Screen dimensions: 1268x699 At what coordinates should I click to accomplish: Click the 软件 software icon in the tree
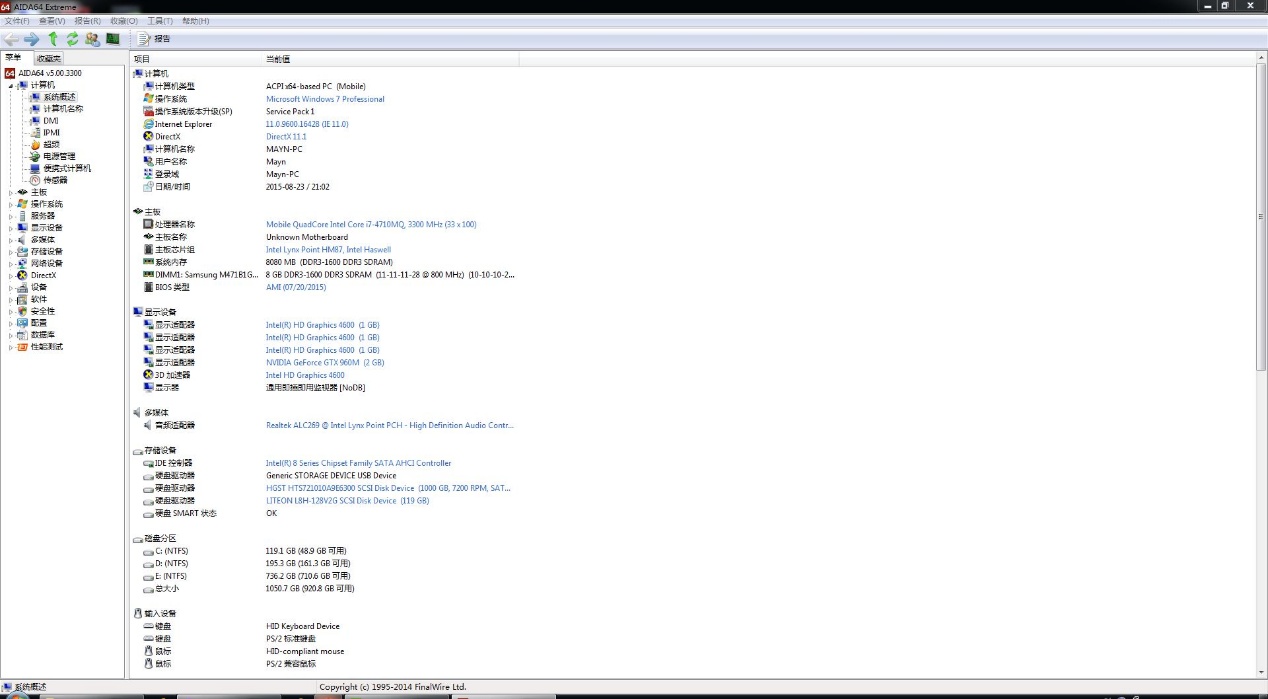[x=22, y=299]
